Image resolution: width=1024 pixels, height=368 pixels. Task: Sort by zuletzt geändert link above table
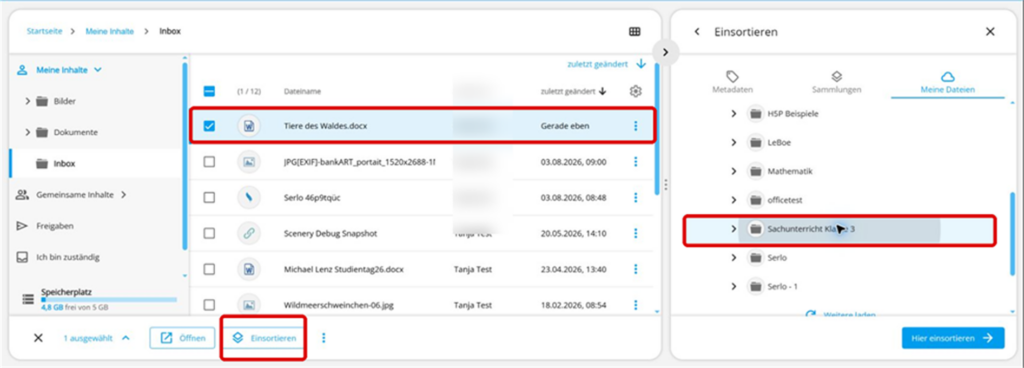pyautogui.click(x=598, y=64)
